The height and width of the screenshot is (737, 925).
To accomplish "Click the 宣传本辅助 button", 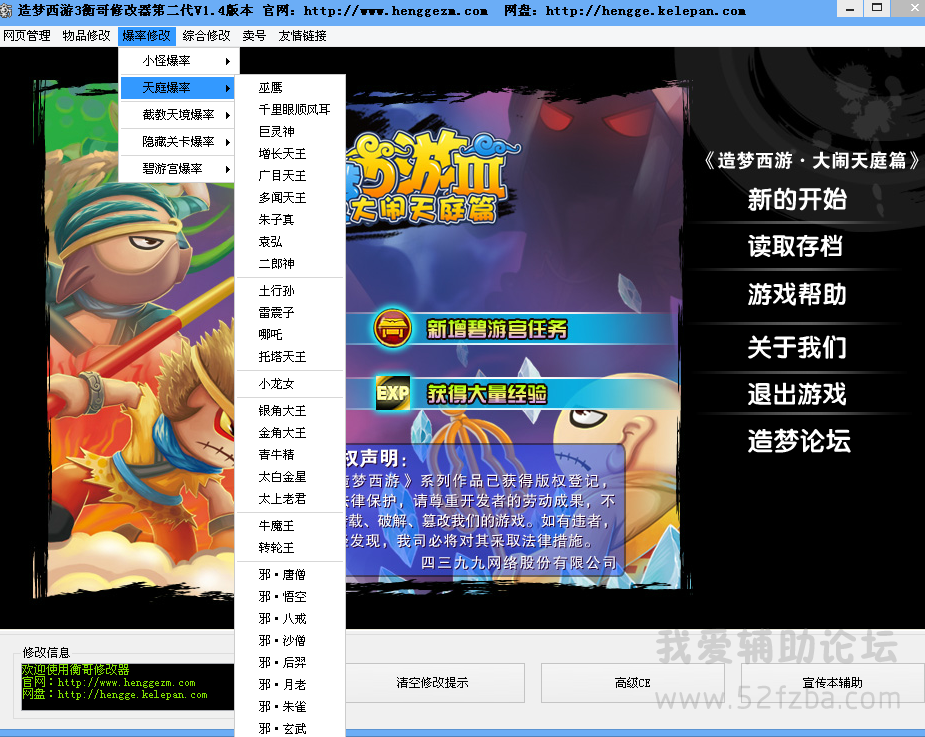I will point(832,683).
